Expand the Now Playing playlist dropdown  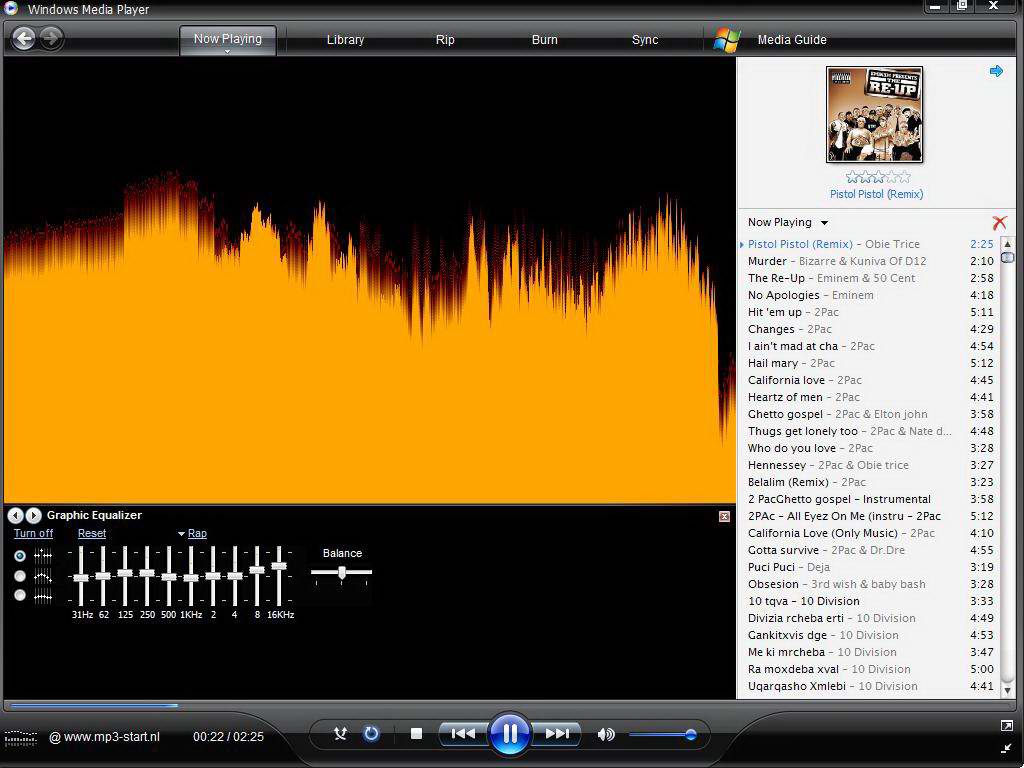pyautogui.click(x=824, y=223)
